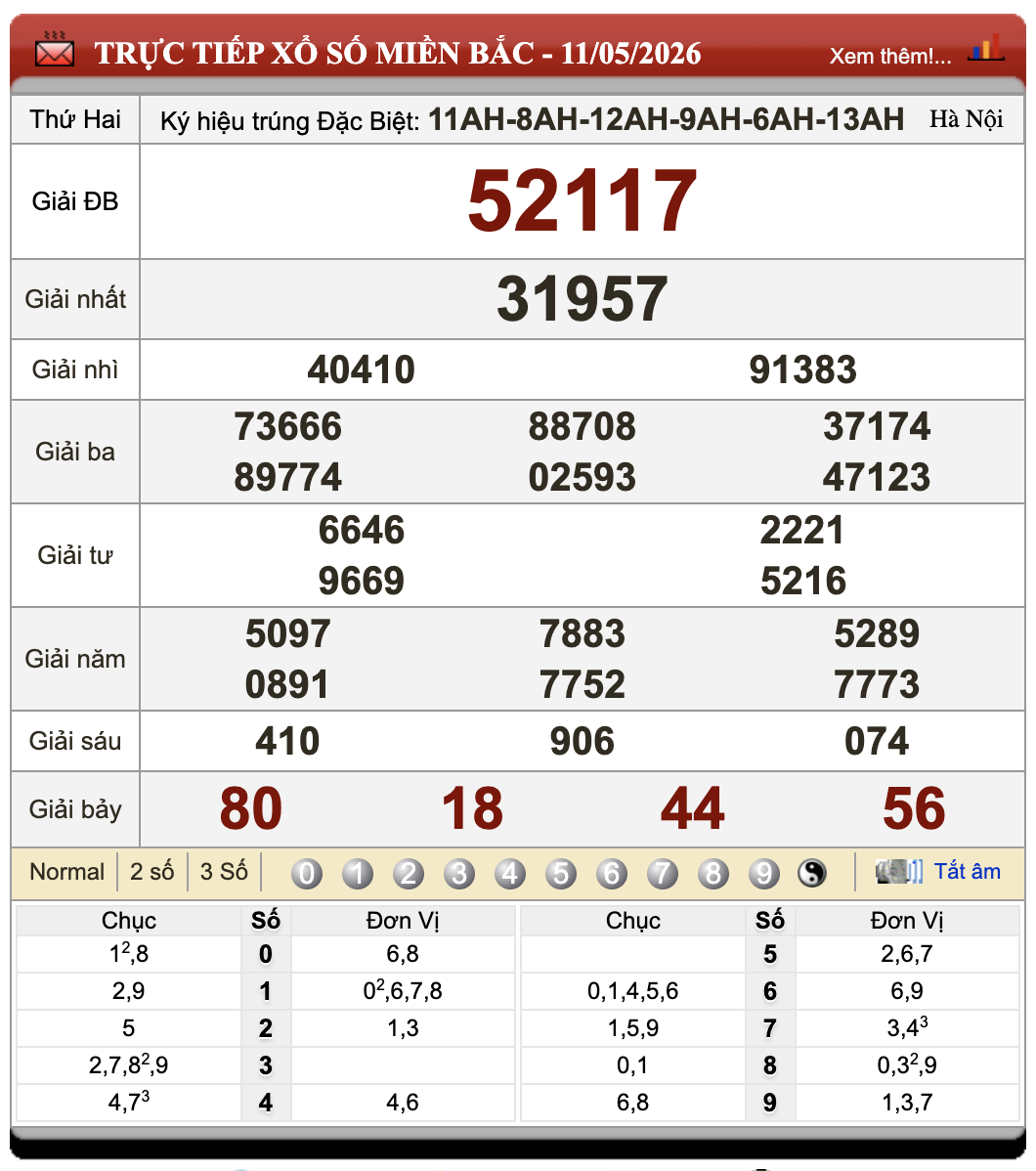Click Chục value 0,1,4,5,6

(x=632, y=991)
